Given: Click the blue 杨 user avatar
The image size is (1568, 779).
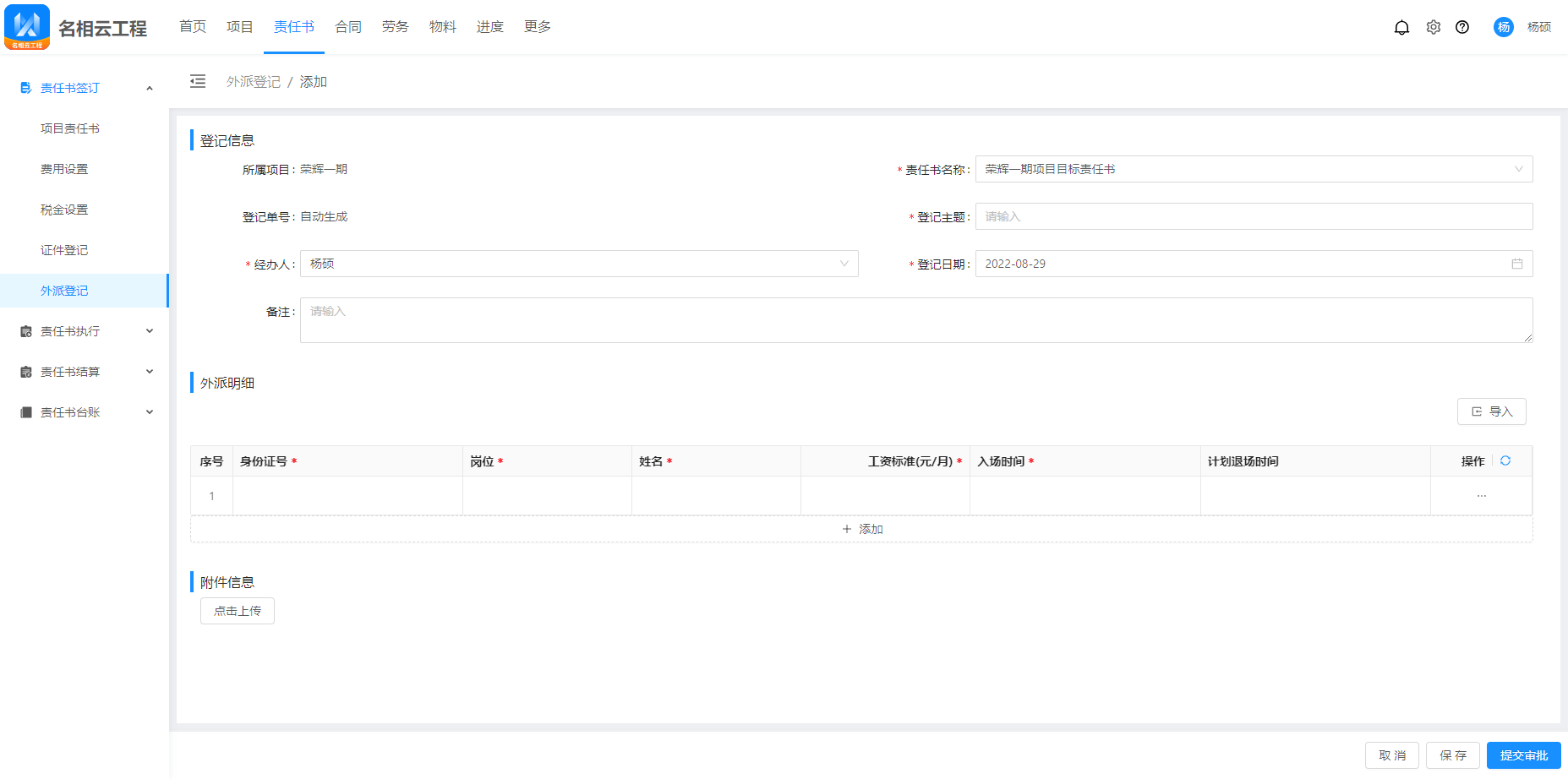Looking at the screenshot, I should click(1504, 27).
